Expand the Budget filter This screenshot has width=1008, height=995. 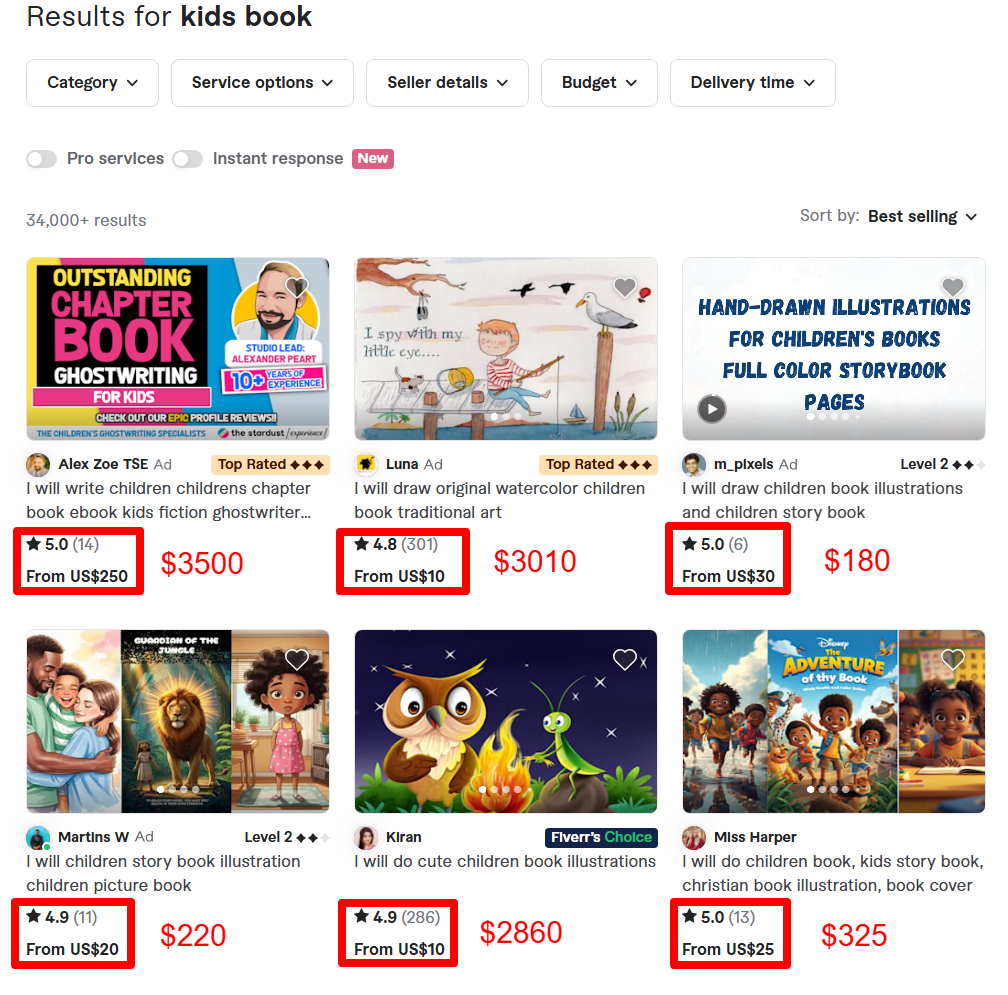tap(599, 83)
